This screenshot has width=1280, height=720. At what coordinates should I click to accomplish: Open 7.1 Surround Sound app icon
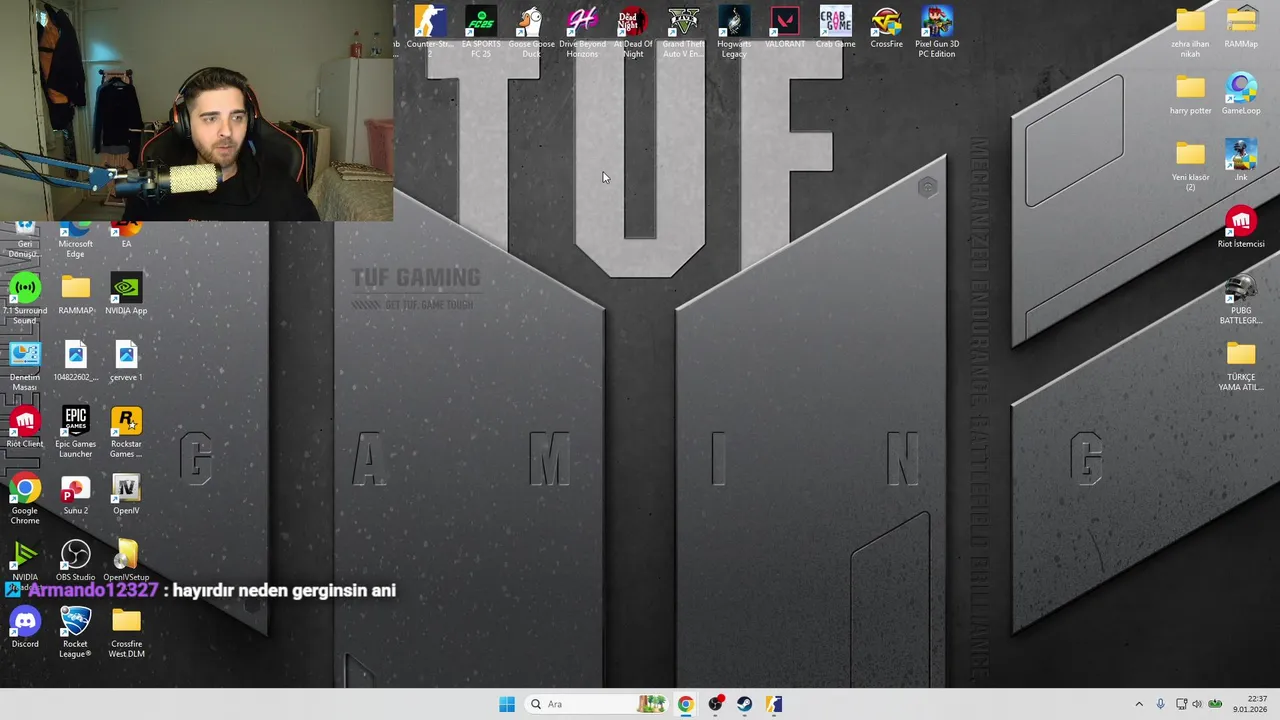(x=25, y=298)
